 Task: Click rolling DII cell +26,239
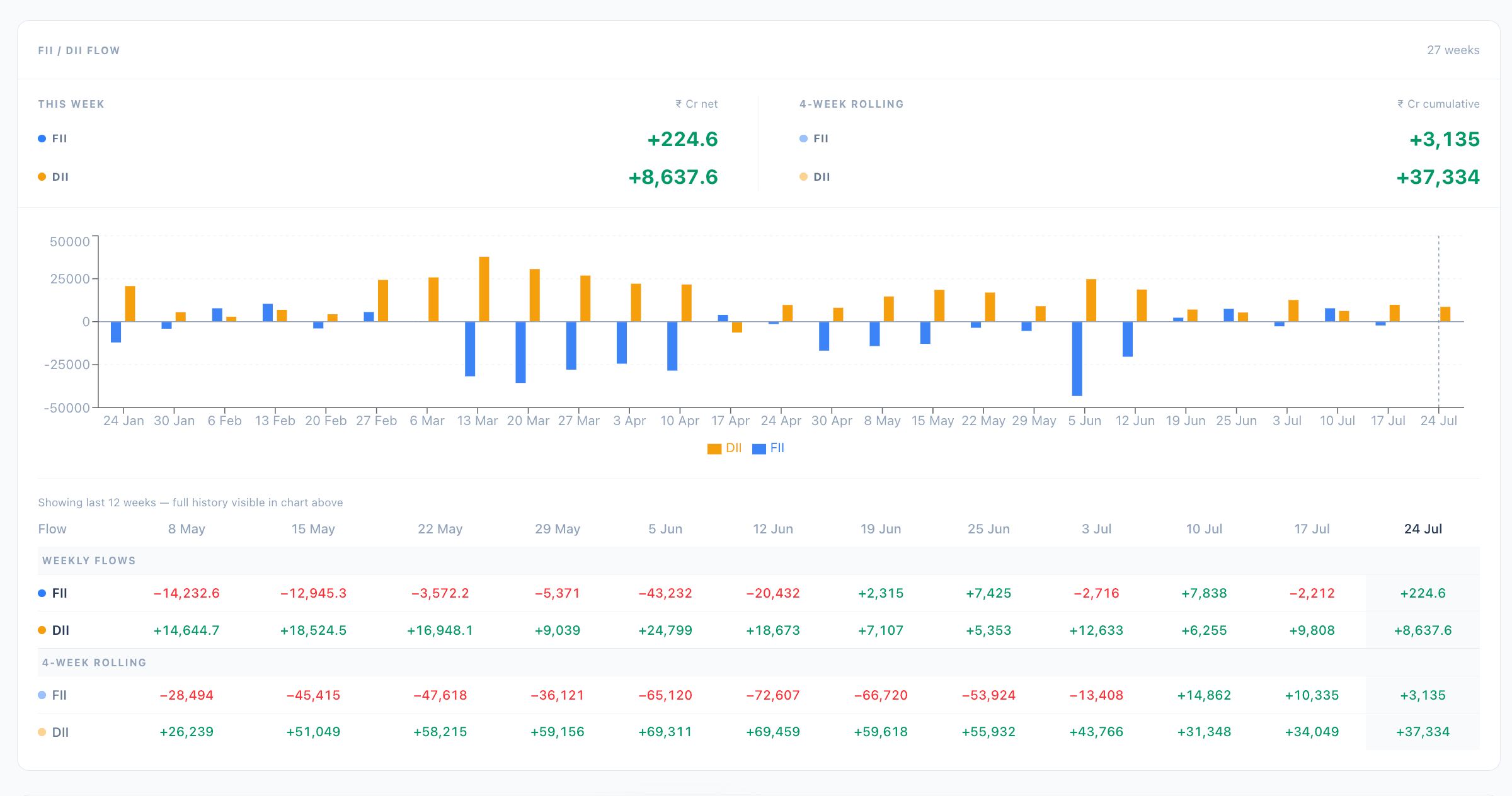(x=186, y=732)
